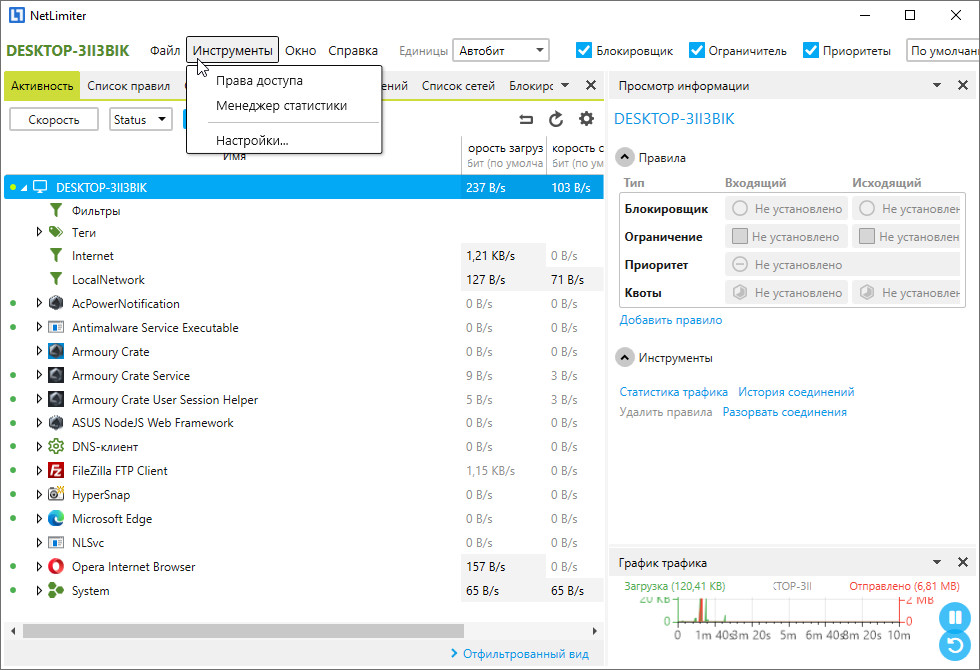
Task: Toggle the Ограничитель checkbox
Action: [698, 50]
